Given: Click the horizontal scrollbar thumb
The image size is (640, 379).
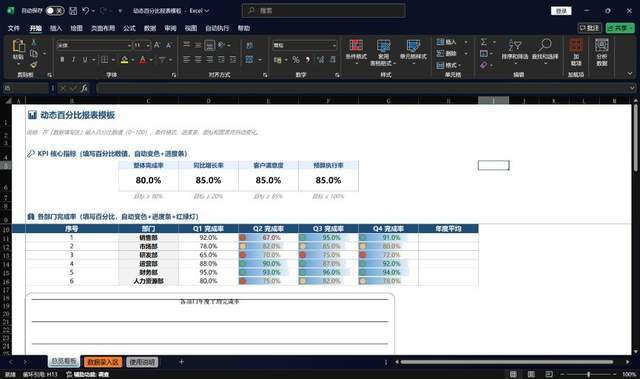Looking at the screenshot, I should coord(507,362).
